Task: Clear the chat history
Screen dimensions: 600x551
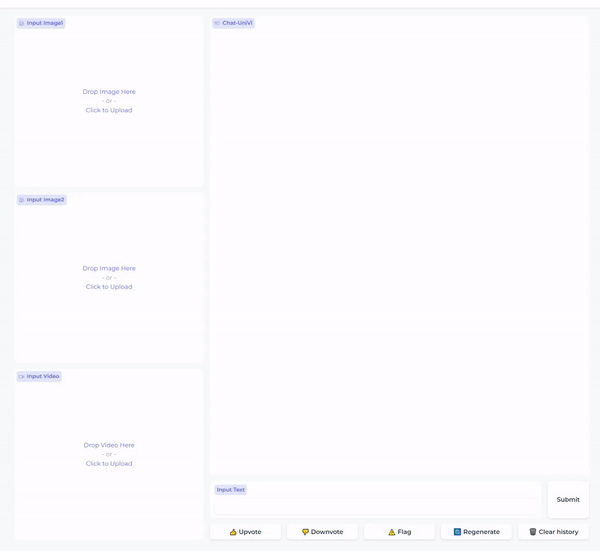Action: click(553, 532)
